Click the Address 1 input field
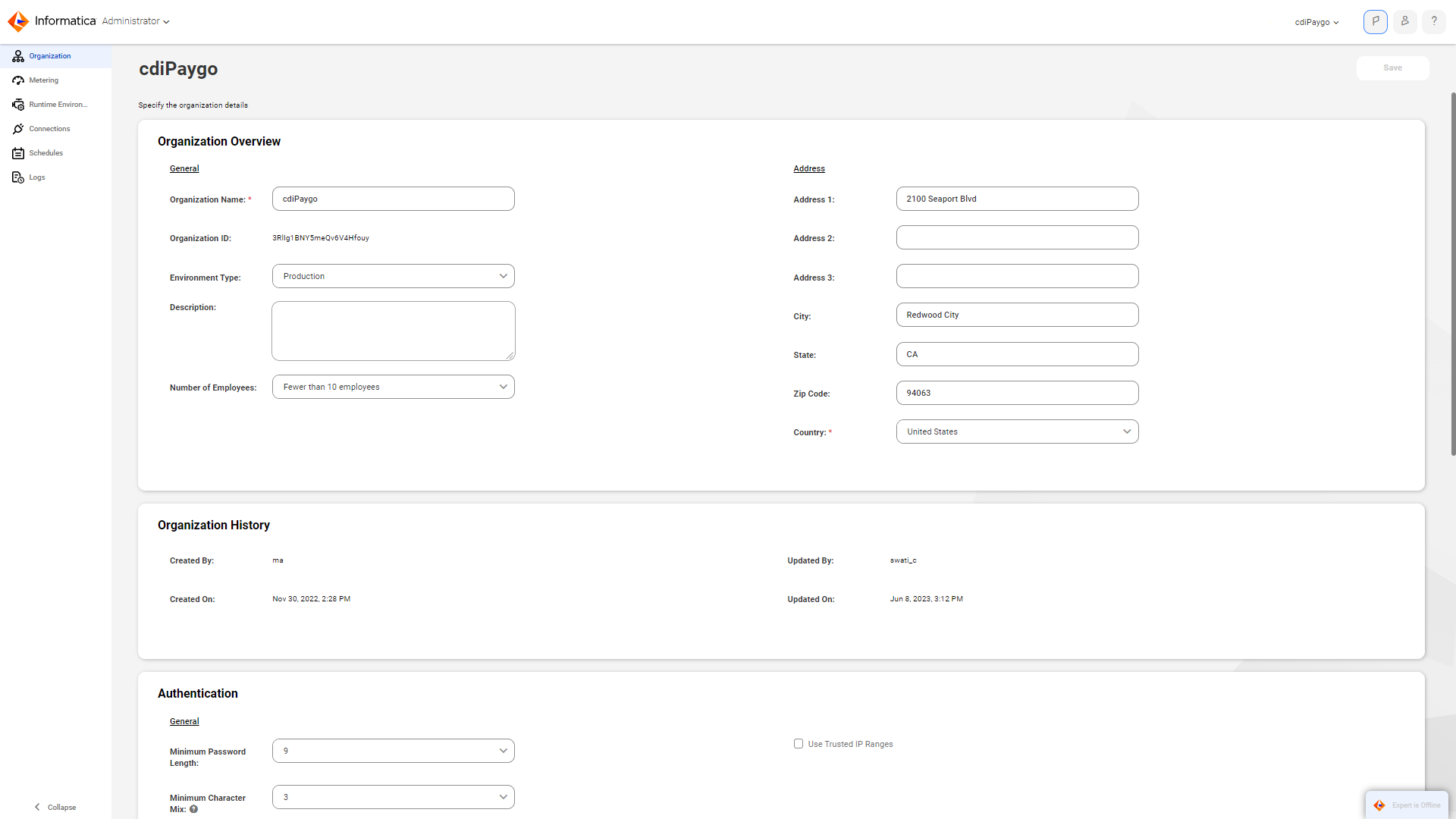 point(1017,199)
